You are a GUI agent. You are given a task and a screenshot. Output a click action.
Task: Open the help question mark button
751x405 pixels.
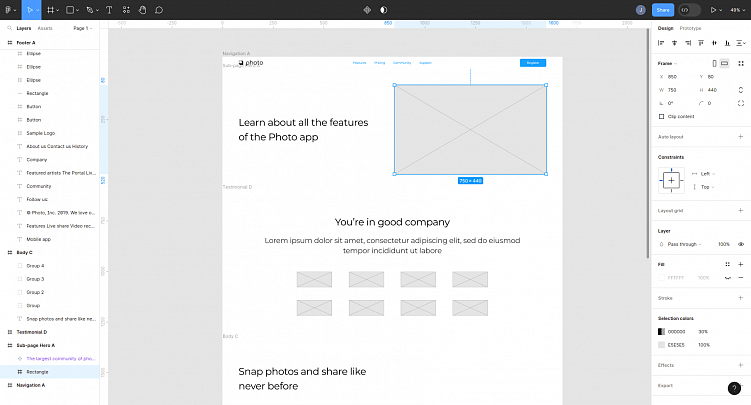(x=734, y=388)
